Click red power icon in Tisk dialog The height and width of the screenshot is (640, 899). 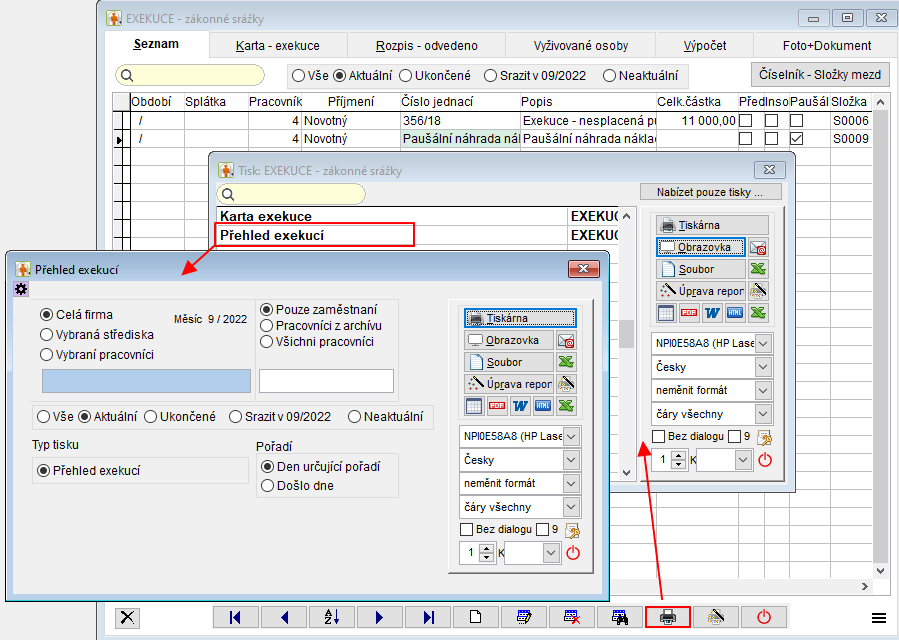click(x=765, y=460)
